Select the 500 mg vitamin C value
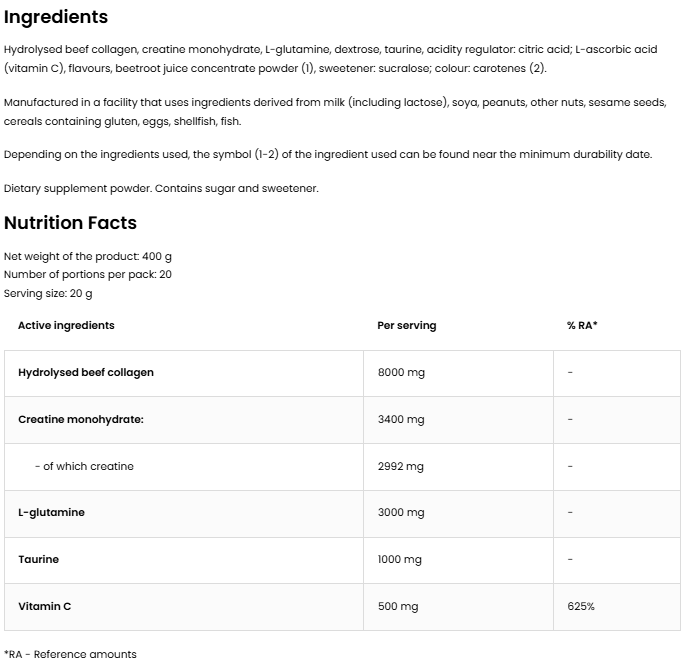Viewport: 684px width, 663px height. click(x=398, y=606)
